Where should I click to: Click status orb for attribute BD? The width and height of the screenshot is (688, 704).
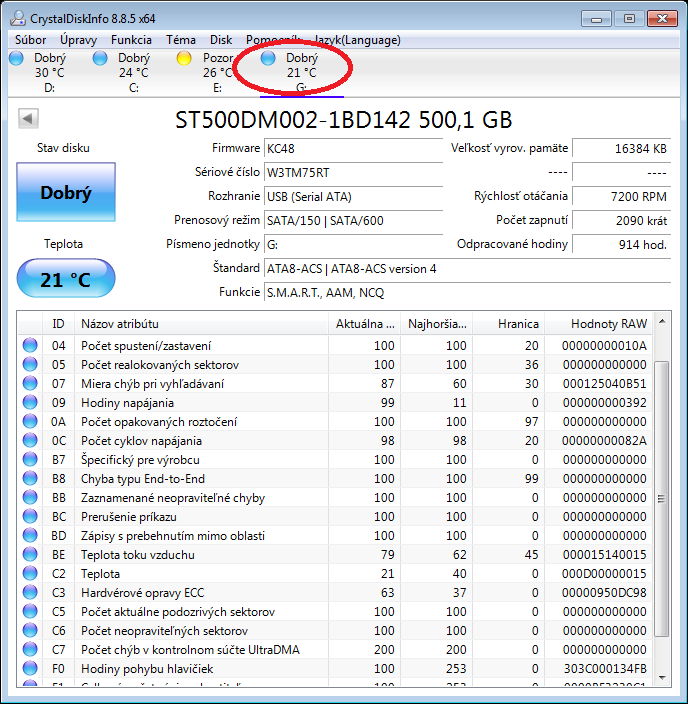pyautogui.click(x=30, y=535)
